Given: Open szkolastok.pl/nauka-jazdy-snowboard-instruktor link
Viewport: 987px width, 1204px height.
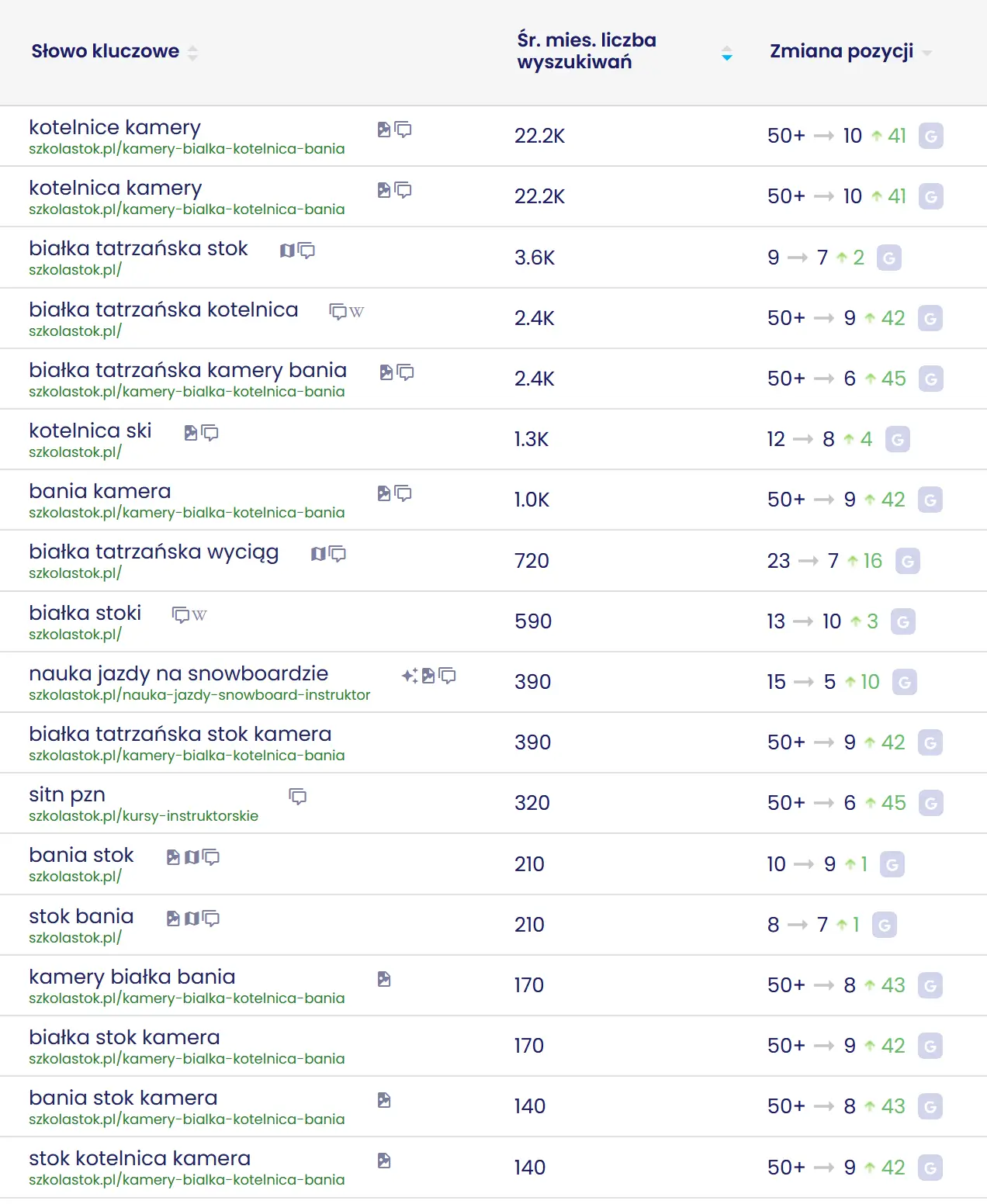Looking at the screenshot, I should pos(199,695).
